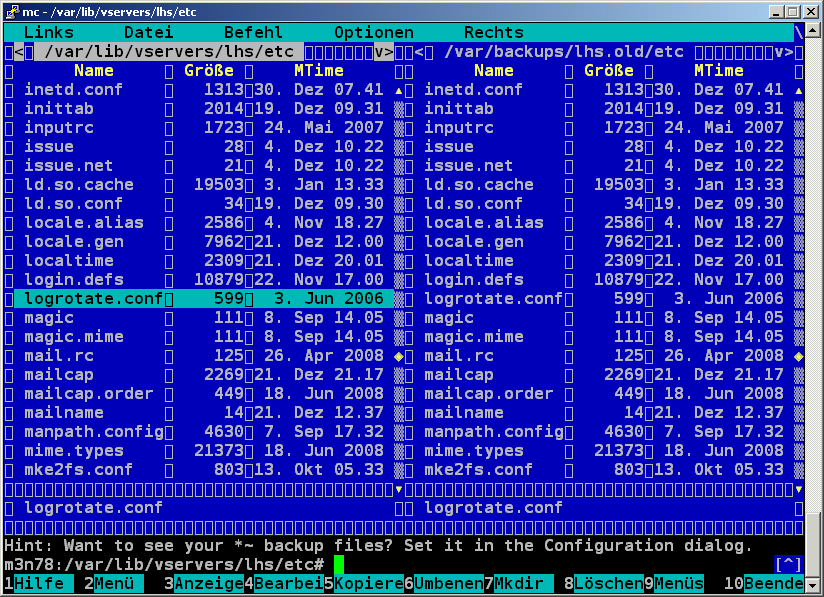Click the right panel scroll-down arrow marker
Image resolution: width=824 pixels, height=597 pixels.
798,489
